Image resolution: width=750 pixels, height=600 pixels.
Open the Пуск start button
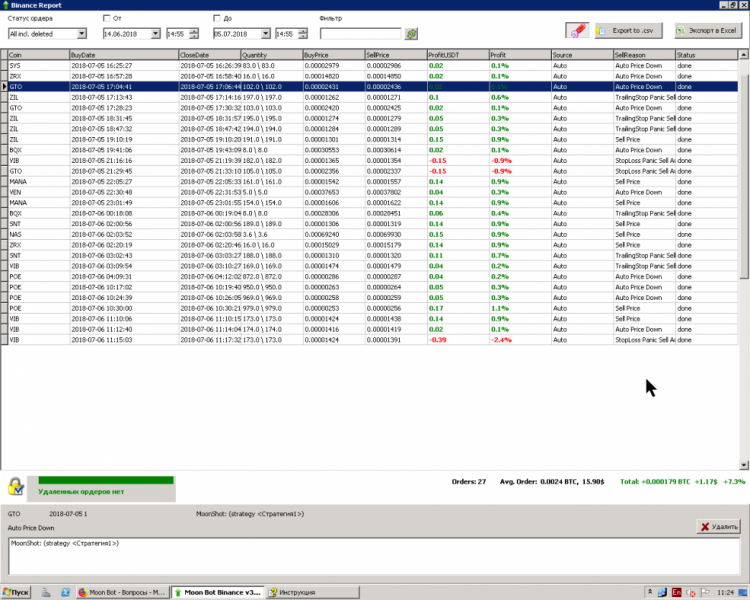tap(16, 592)
